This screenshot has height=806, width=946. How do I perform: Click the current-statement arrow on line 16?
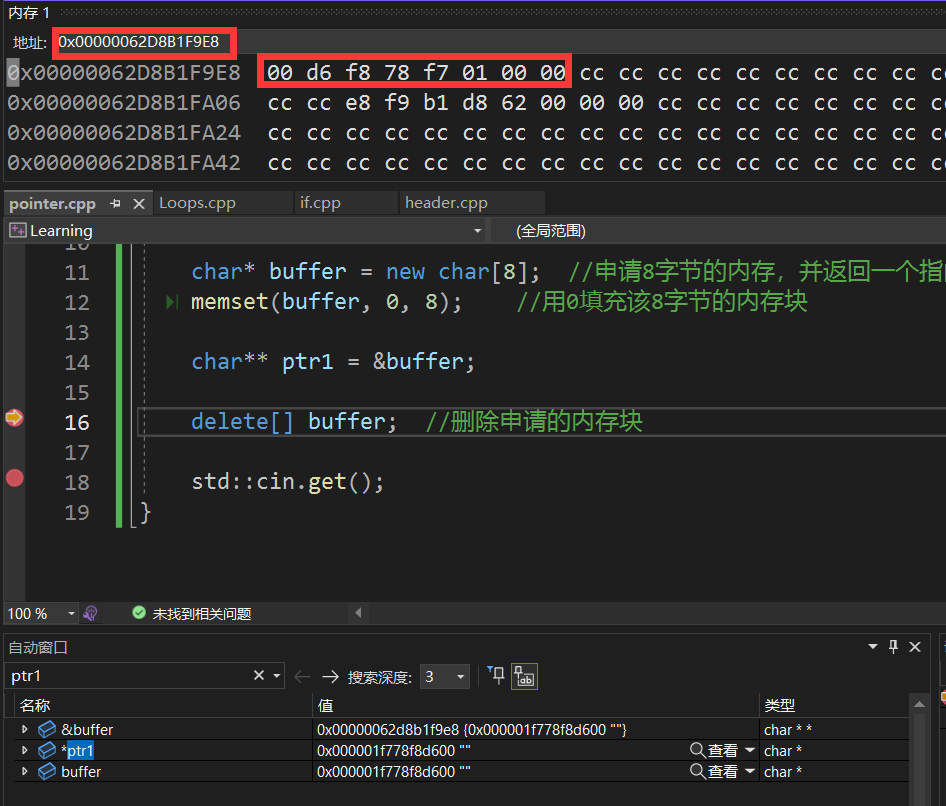click(14, 417)
